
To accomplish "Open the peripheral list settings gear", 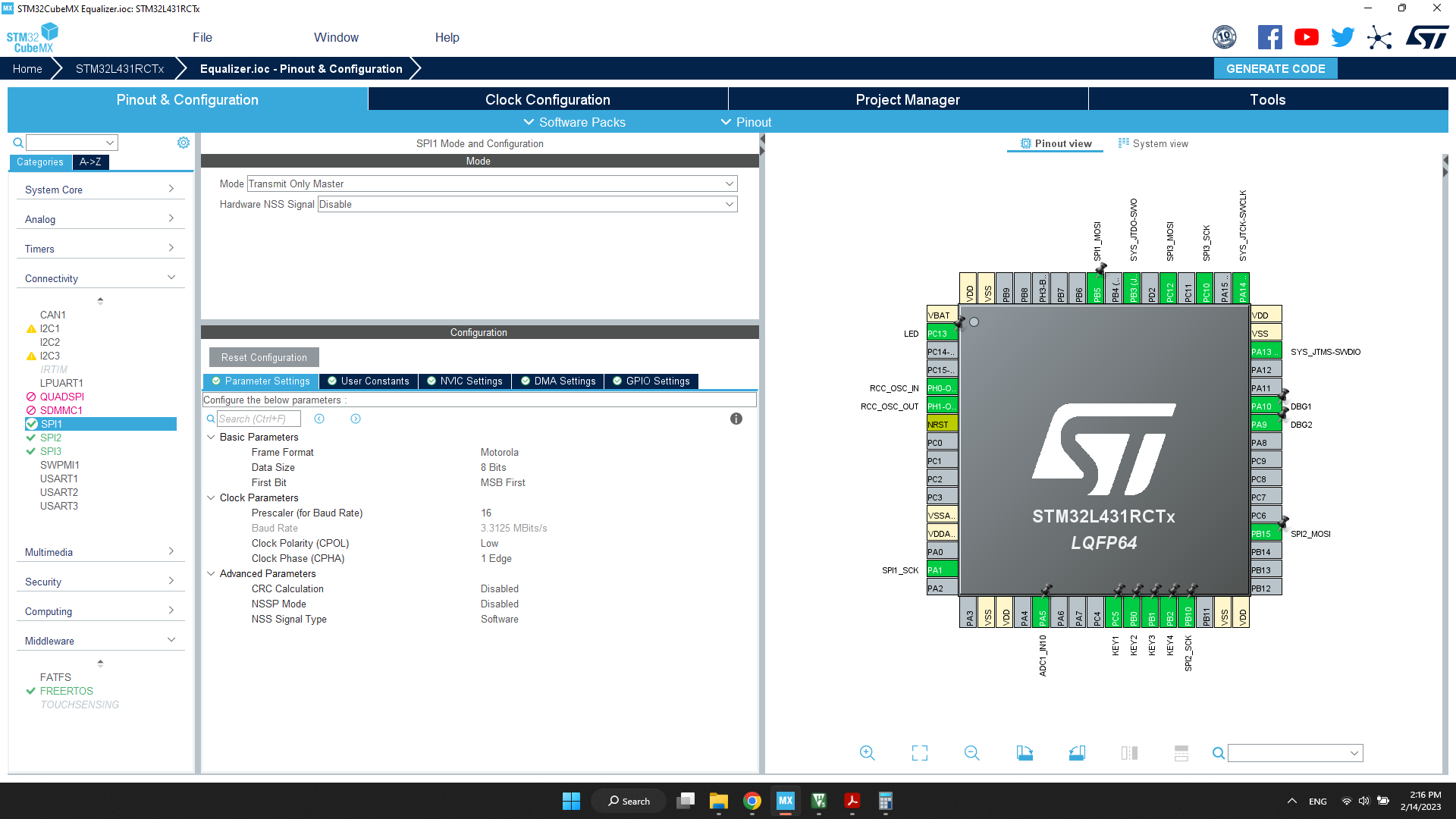I will click(184, 143).
